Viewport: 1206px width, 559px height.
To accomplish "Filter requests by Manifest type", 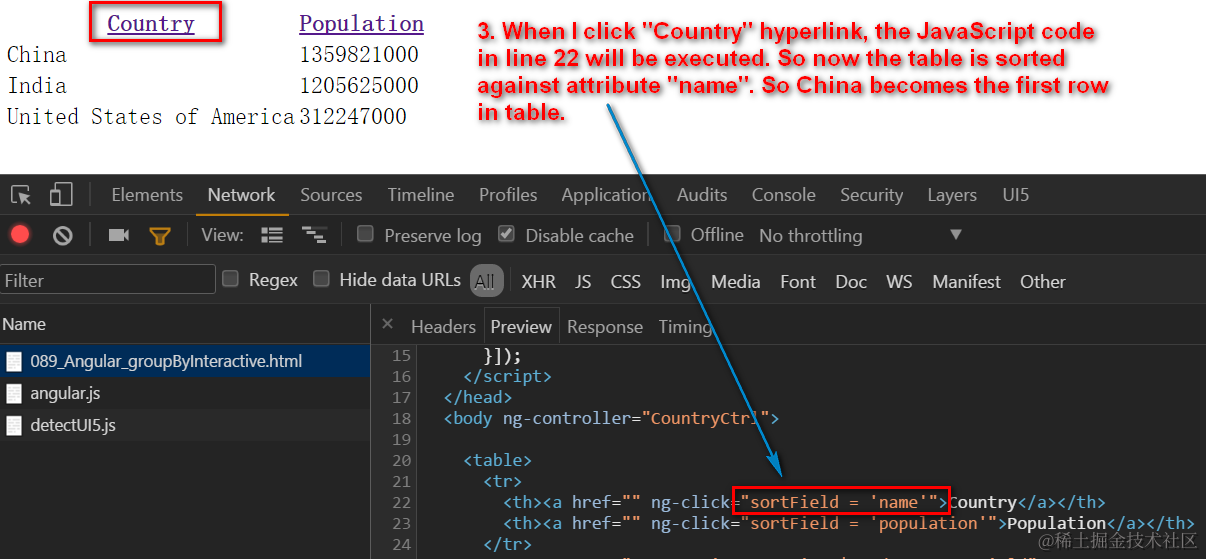I will (967, 282).
